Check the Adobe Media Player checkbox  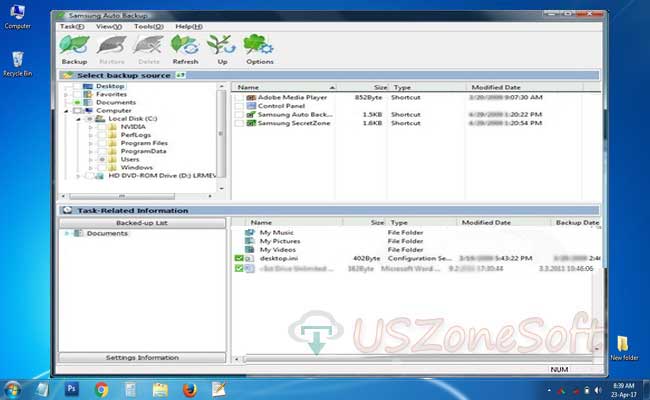click(239, 97)
